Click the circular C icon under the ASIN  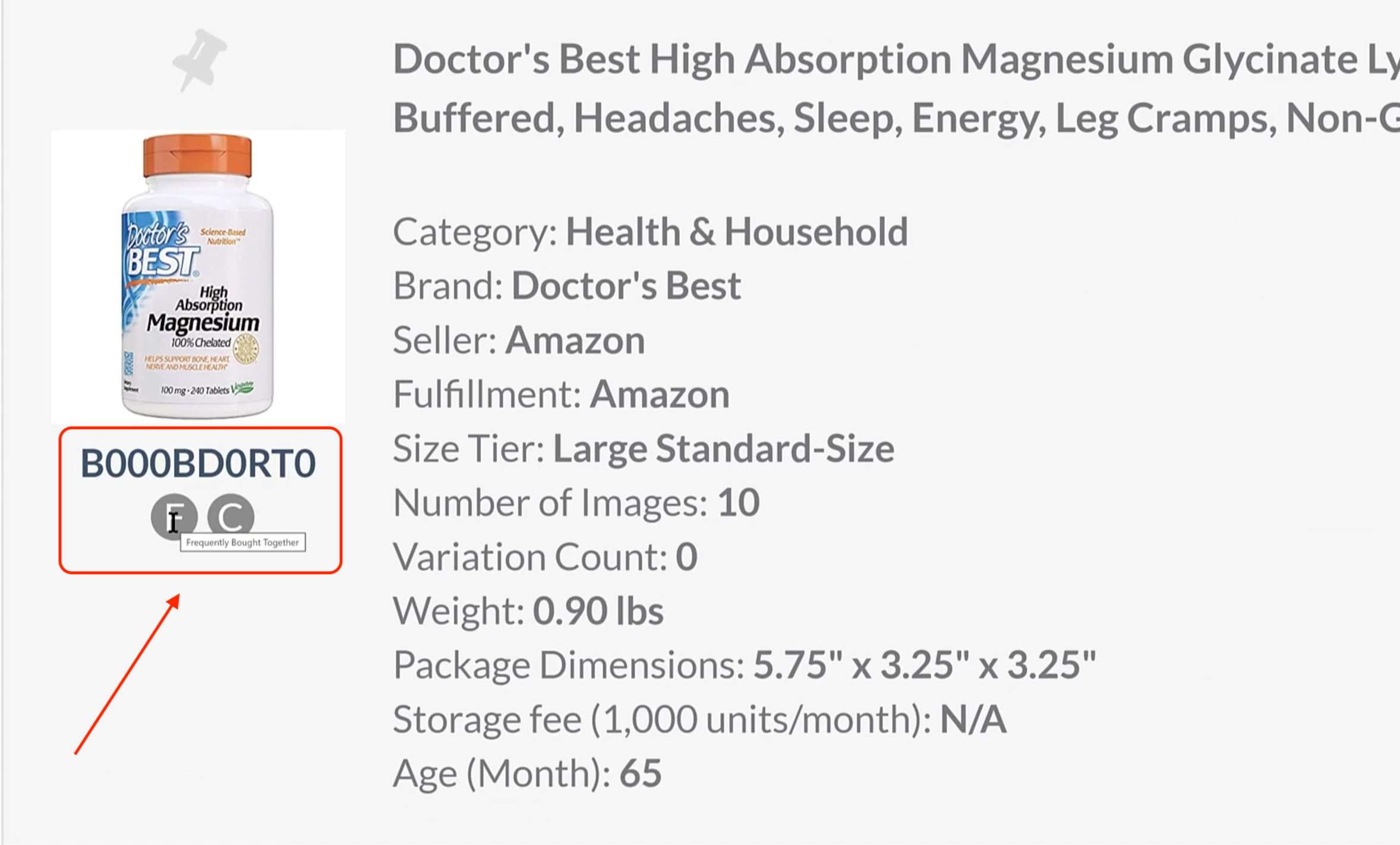click(231, 516)
